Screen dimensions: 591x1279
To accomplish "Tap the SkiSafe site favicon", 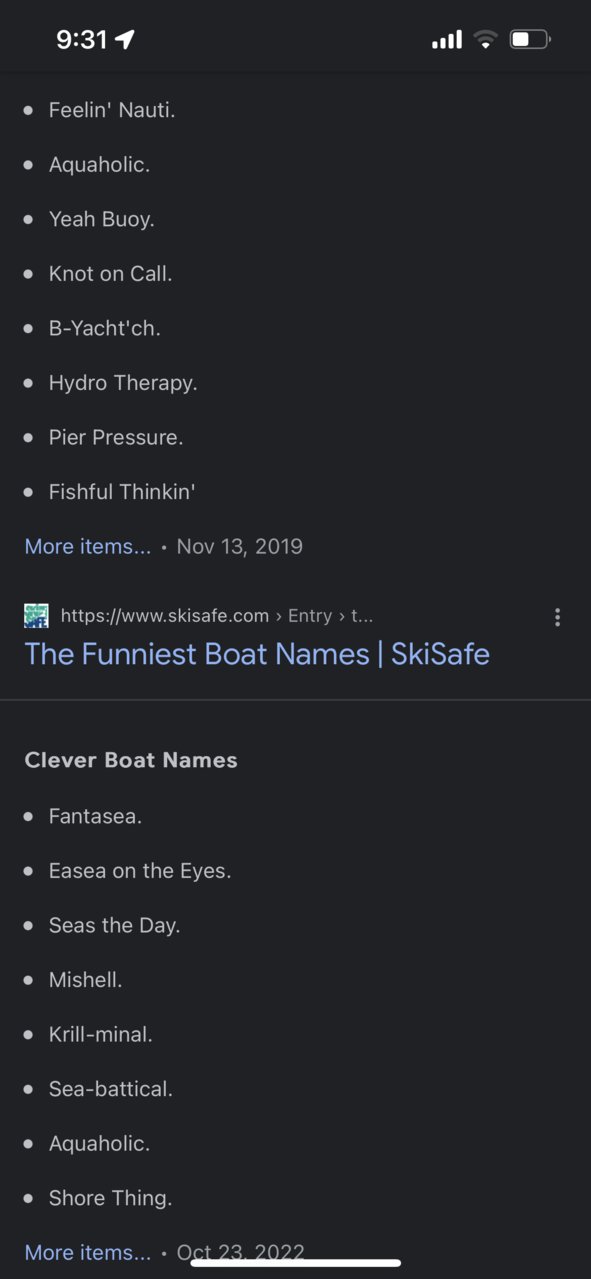I will coord(36,616).
